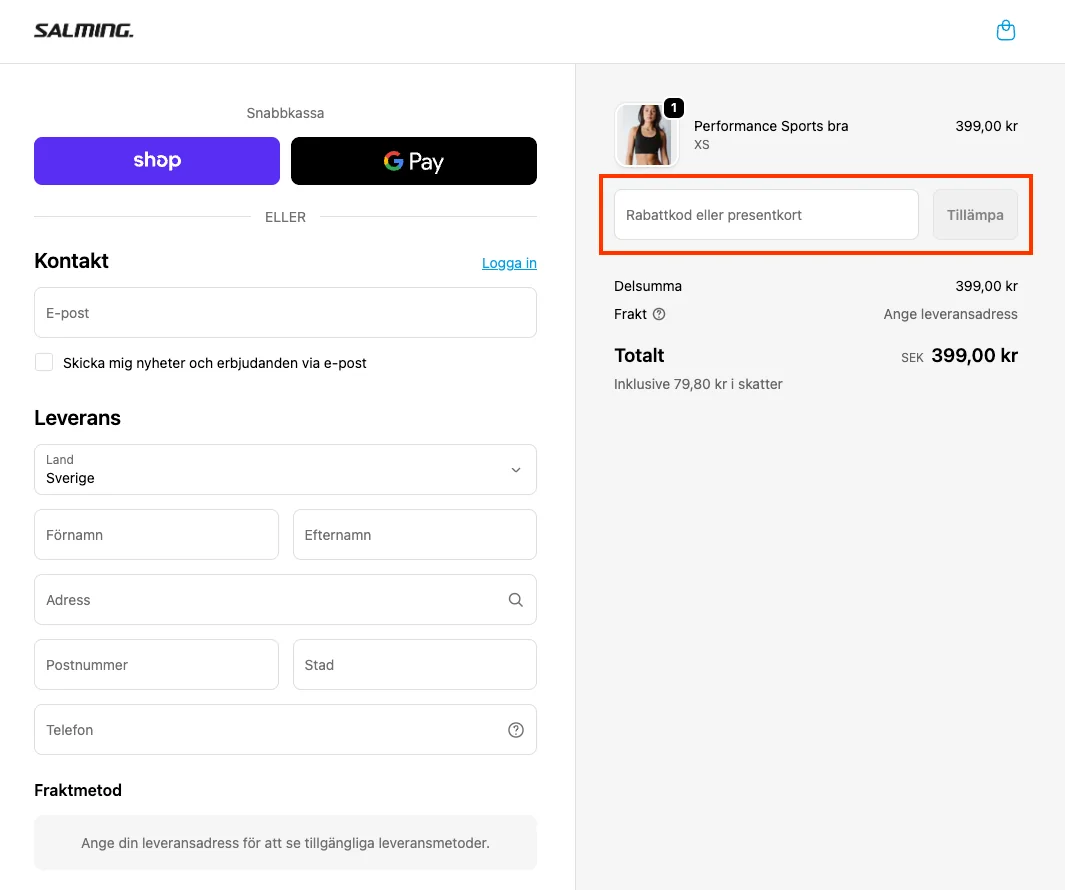1065x890 pixels.
Task: Open the Frakt info question icon
Action: 659,314
